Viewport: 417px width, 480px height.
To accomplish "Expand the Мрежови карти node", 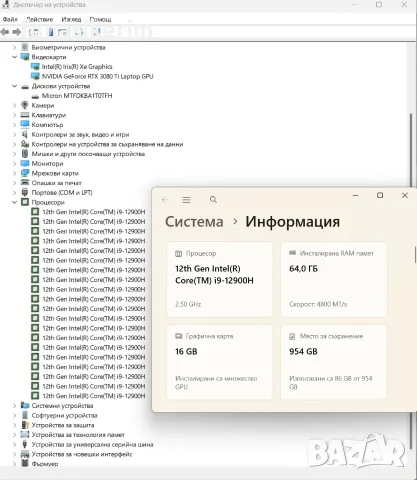I will [14, 173].
